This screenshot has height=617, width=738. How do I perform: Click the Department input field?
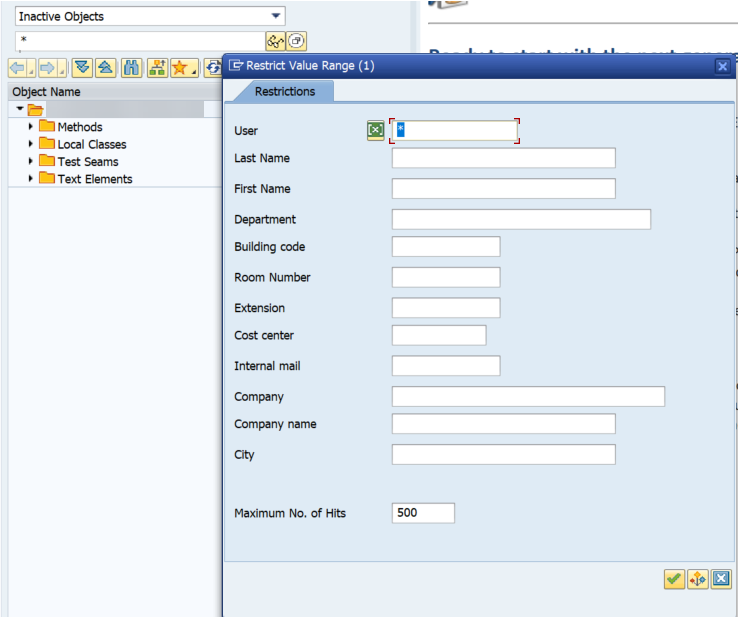point(521,219)
